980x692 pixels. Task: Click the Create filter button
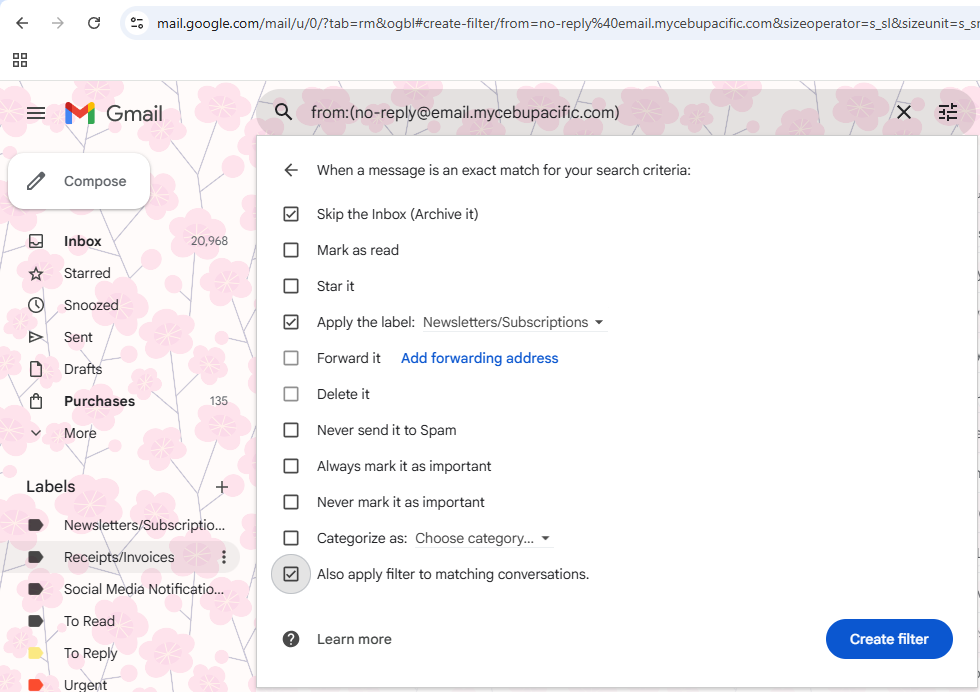pyautogui.click(x=889, y=639)
